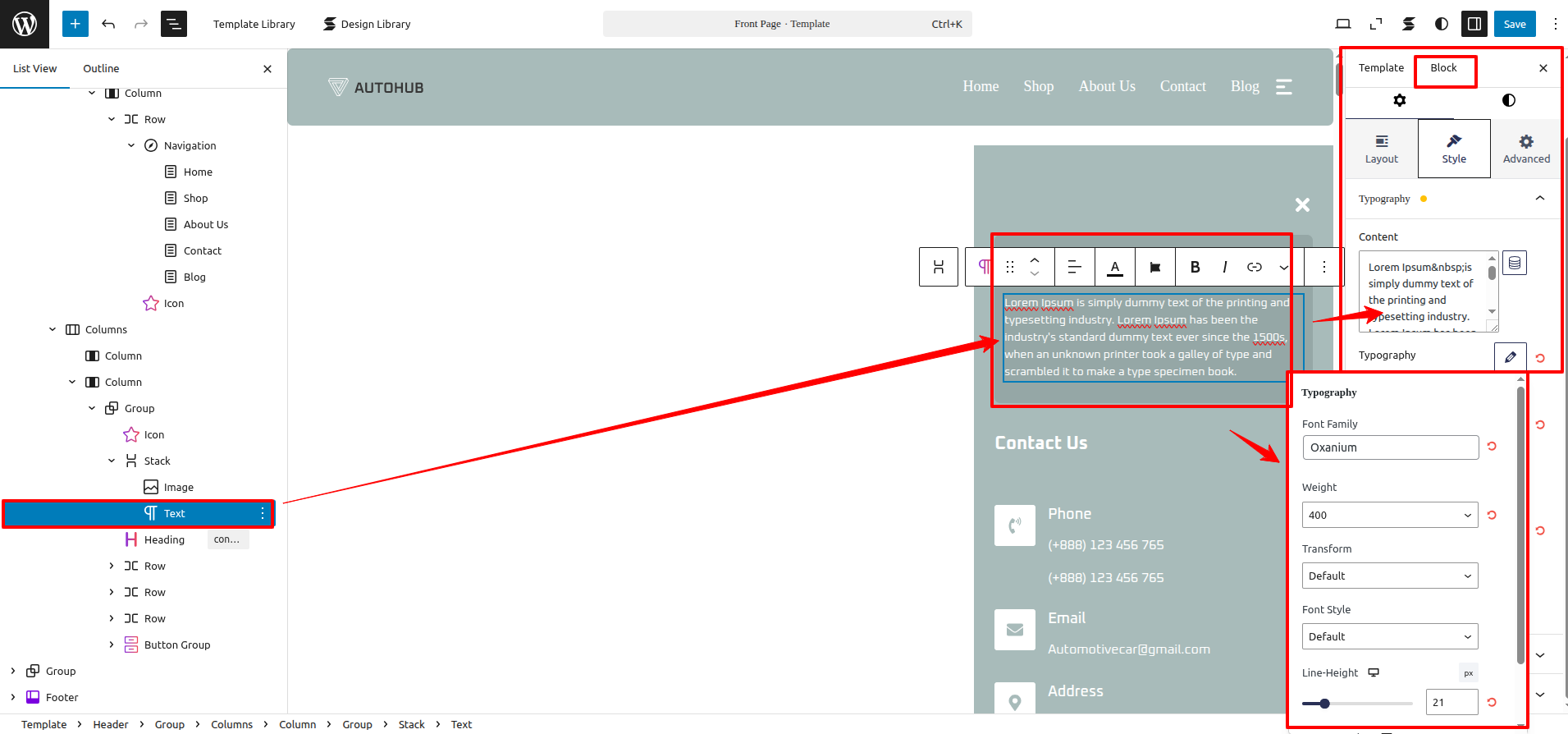Open the Weight dropdown showing 400
The image size is (1568, 734).
coord(1390,515)
